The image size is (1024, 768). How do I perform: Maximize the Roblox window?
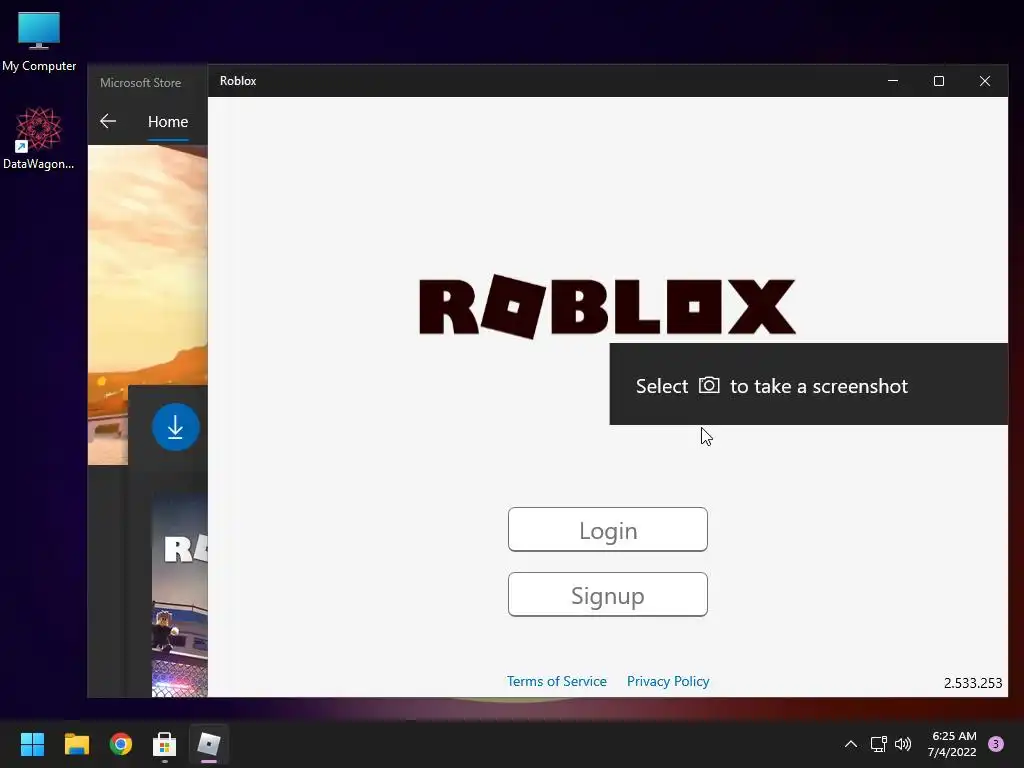(x=938, y=81)
